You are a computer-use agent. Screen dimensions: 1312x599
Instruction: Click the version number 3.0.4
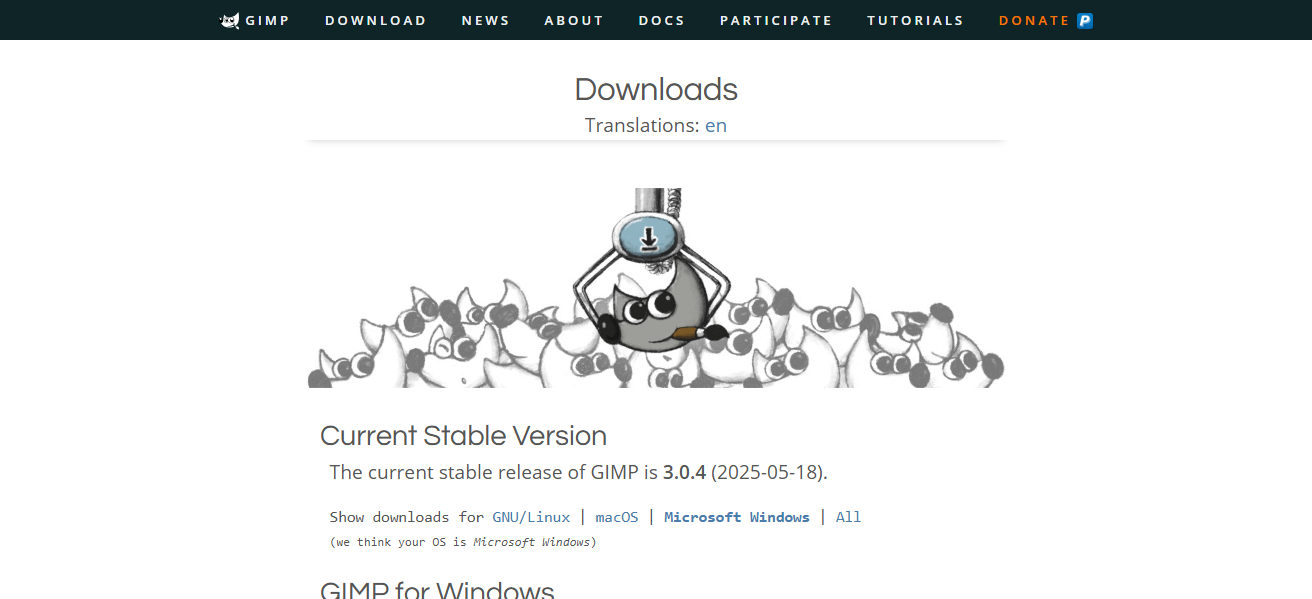(x=684, y=472)
